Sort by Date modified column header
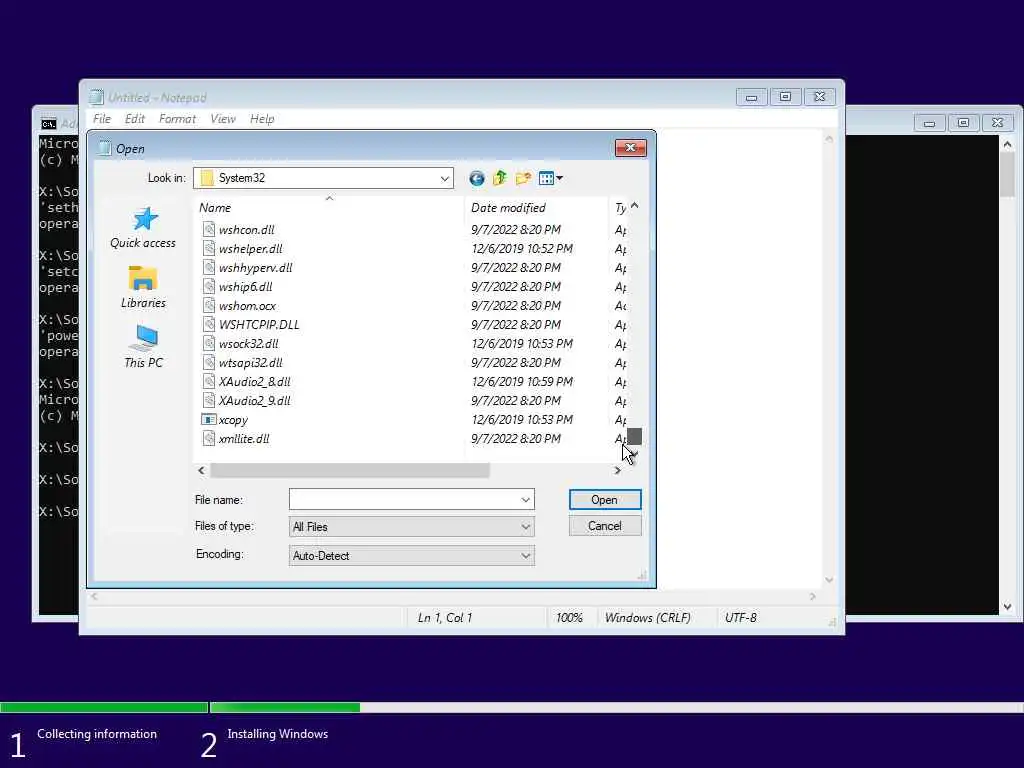The image size is (1024, 768). [x=537, y=208]
